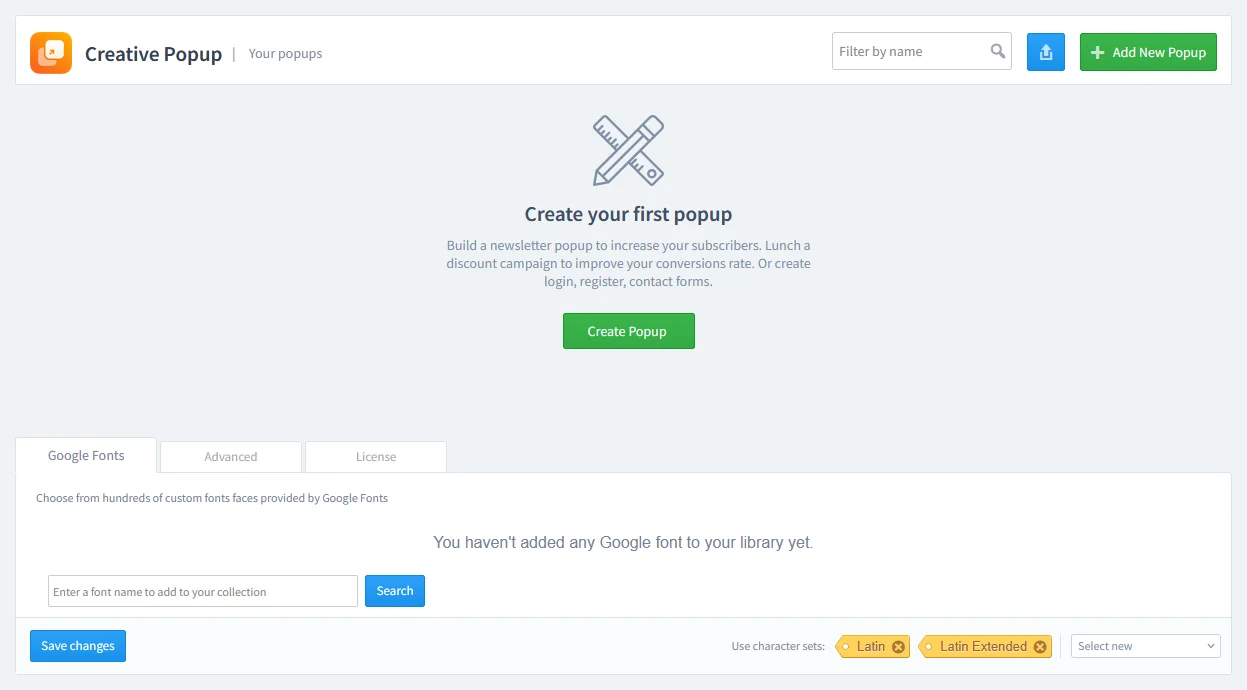This screenshot has height=690, width=1247.
Task: Click the blue import upload icon button
Action: pyautogui.click(x=1045, y=52)
